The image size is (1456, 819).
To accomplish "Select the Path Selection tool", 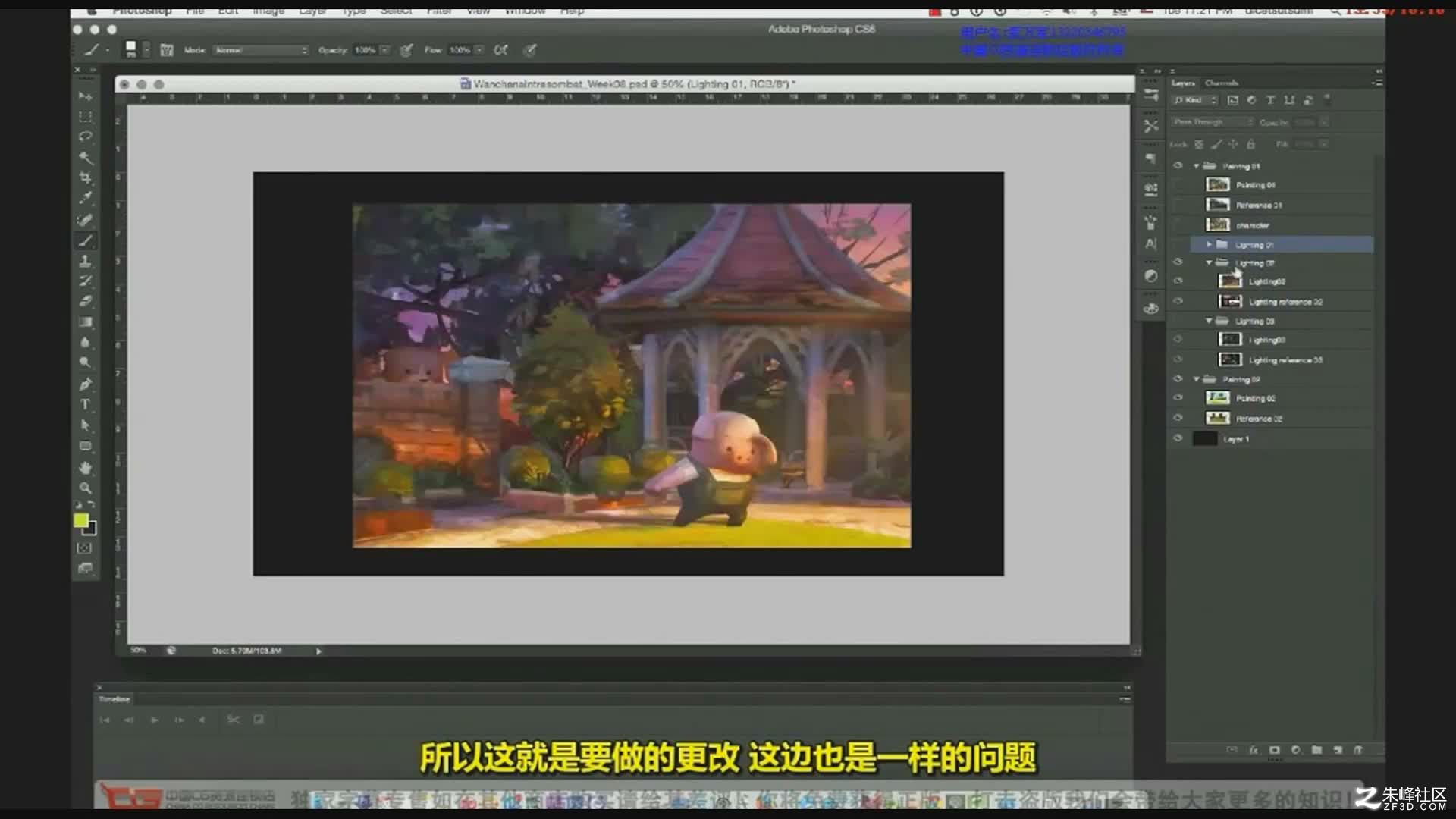I will click(85, 425).
